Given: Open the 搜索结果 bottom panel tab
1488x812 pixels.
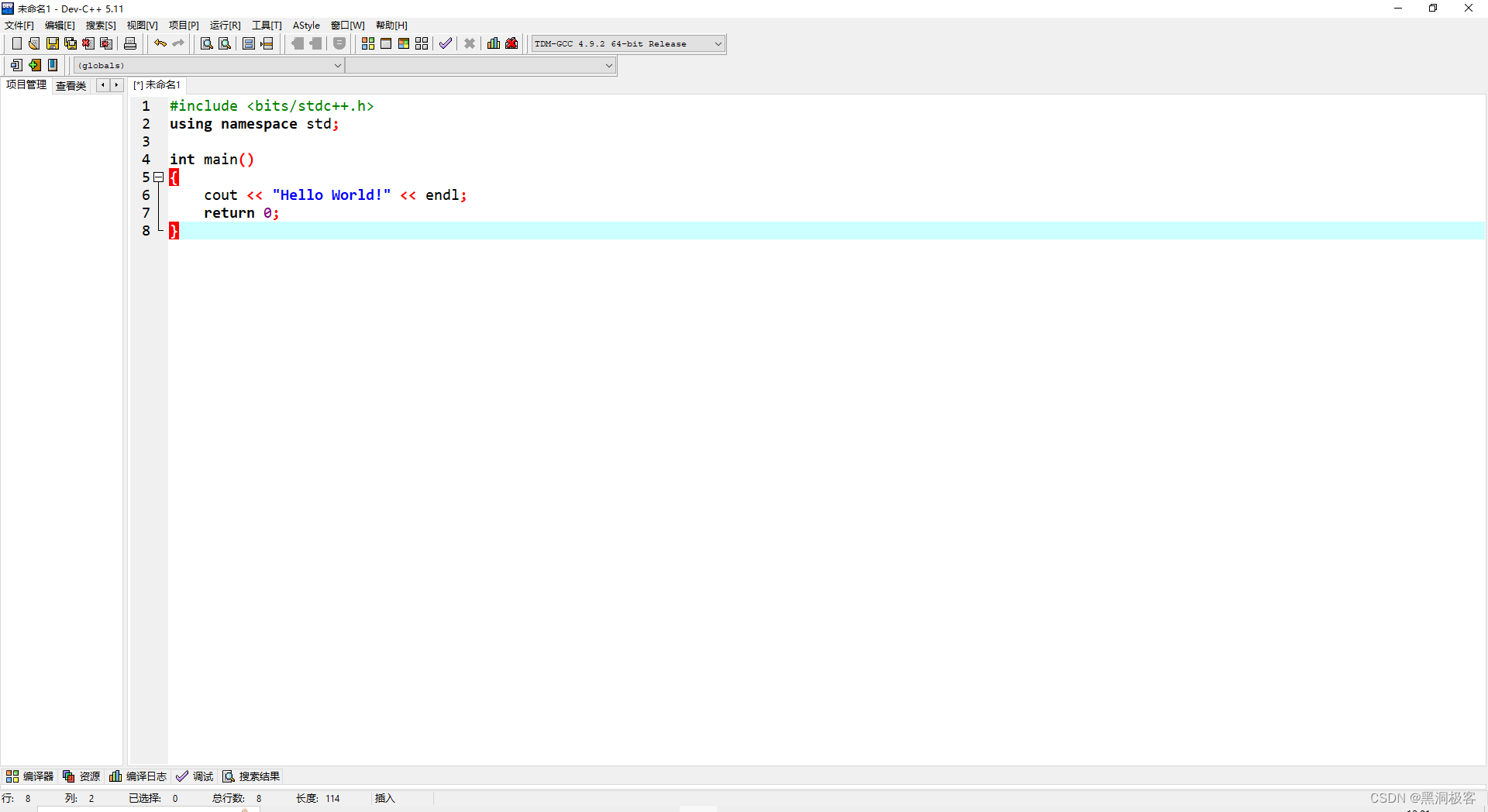Looking at the screenshot, I should coord(251,776).
